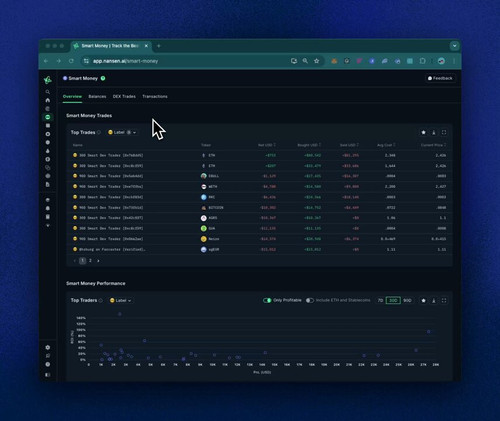
Task: Click the topmost scatter point above 140% ROI
Action: 120,314
